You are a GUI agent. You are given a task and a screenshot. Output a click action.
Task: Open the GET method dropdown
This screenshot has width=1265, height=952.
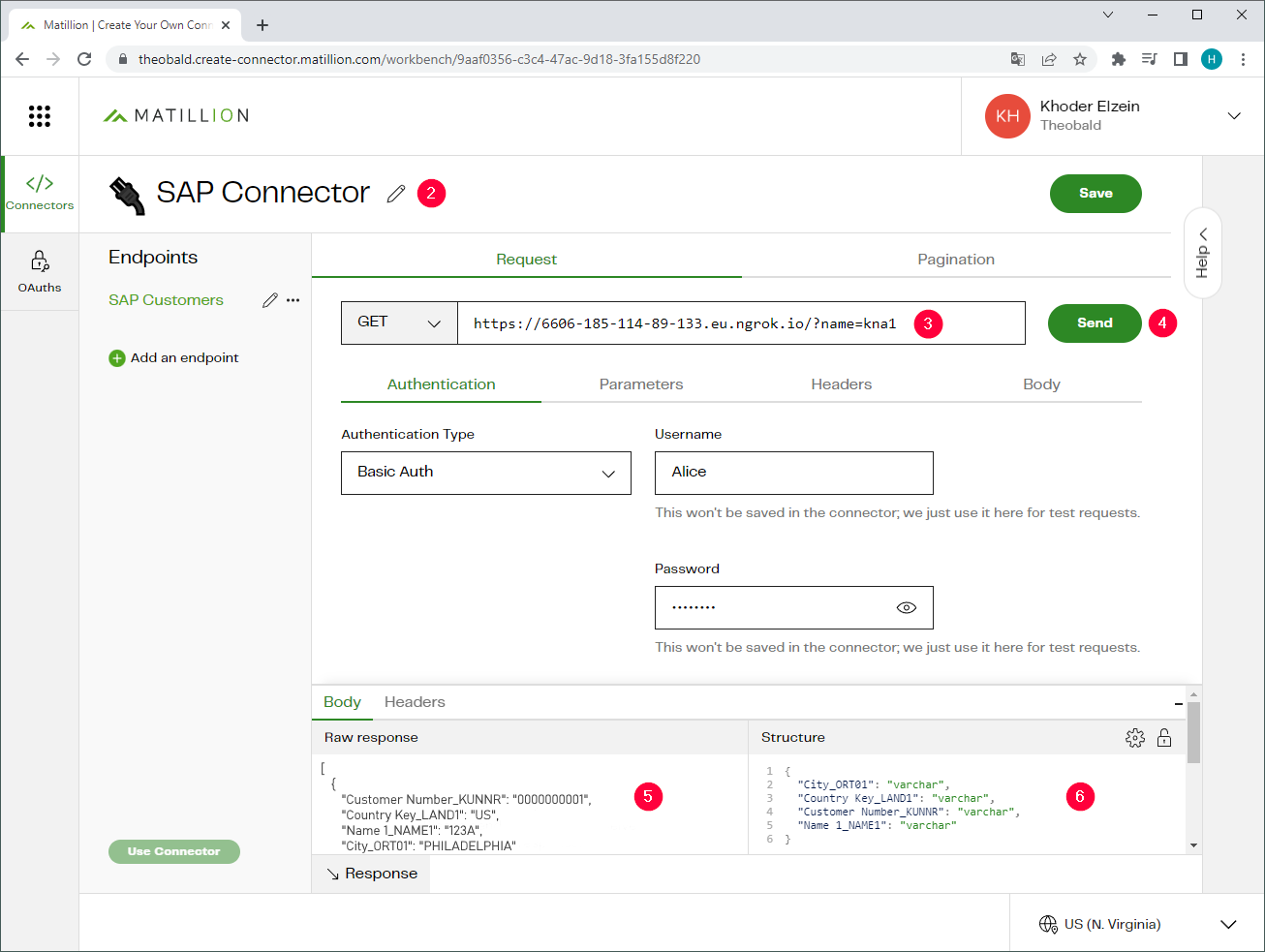(399, 322)
